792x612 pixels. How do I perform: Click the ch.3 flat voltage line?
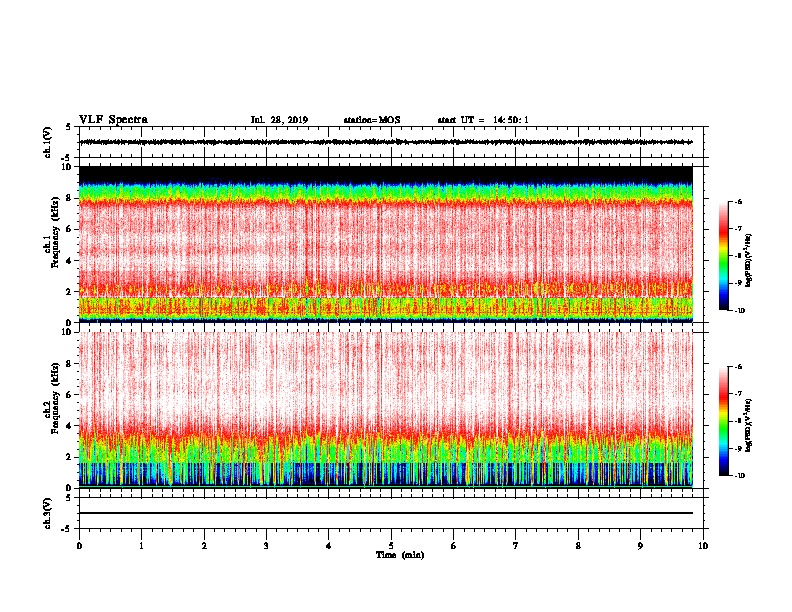386,513
